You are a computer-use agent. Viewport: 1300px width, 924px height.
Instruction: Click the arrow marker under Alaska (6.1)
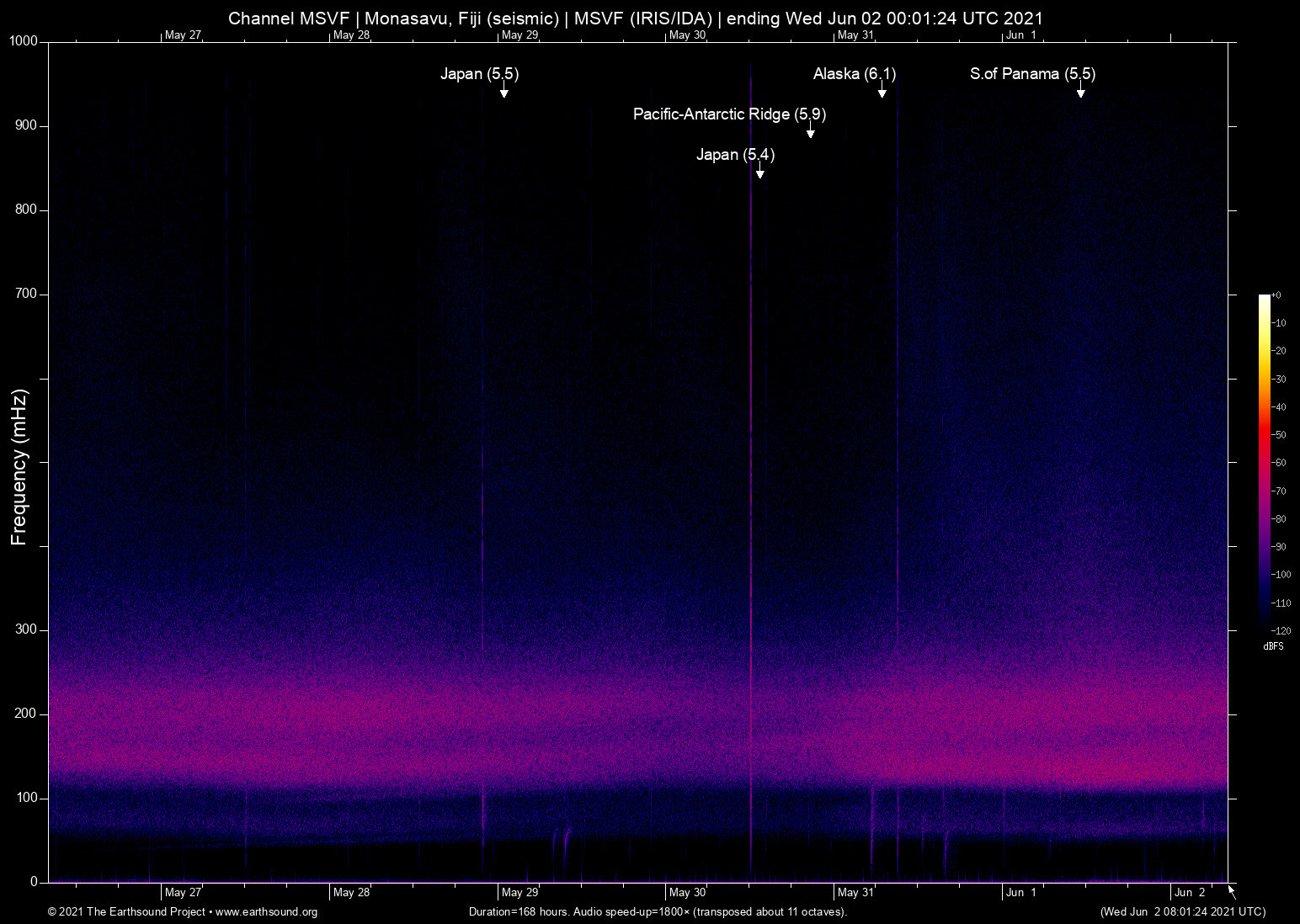882,91
